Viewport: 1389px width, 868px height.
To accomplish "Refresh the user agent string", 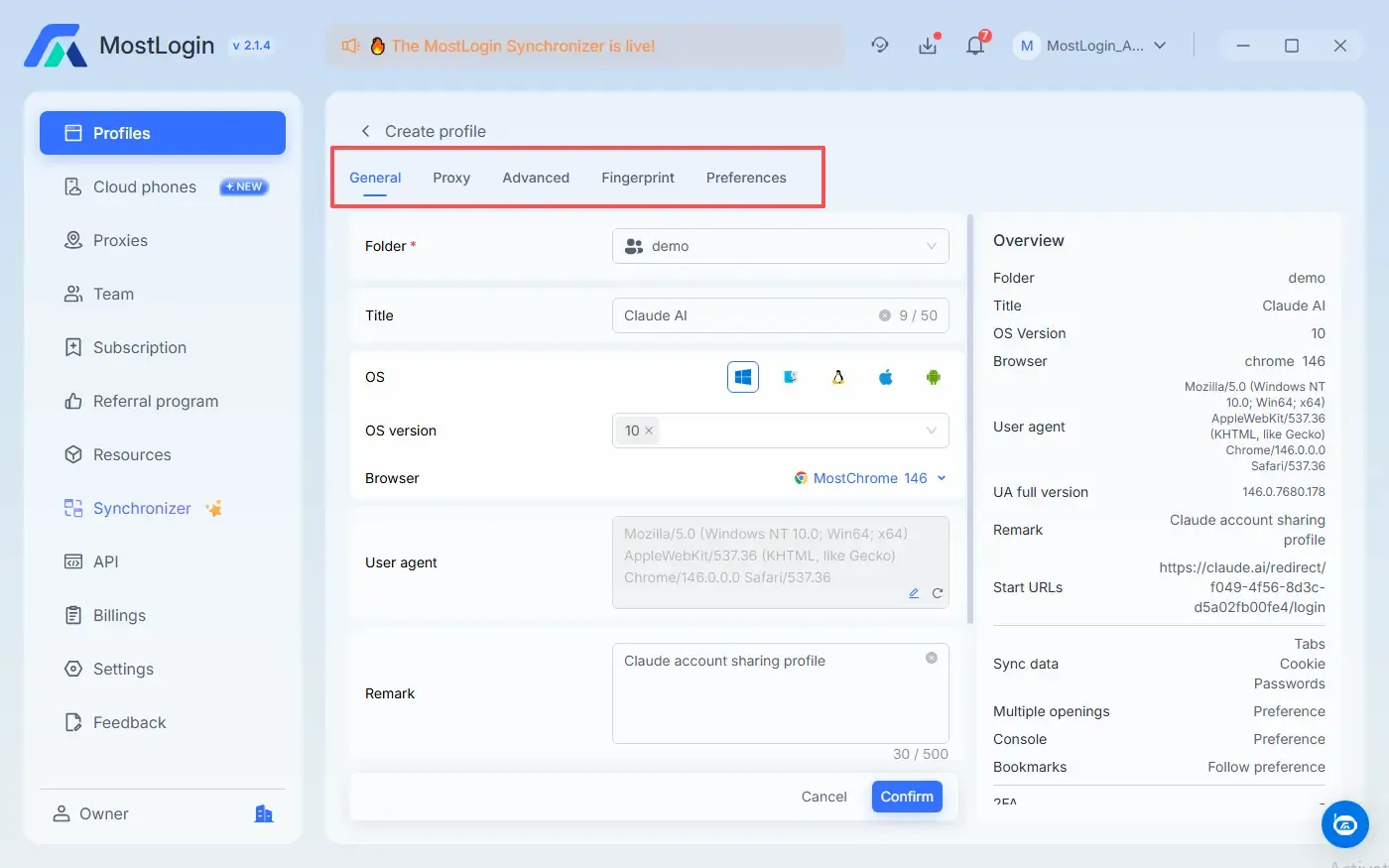I will click(x=938, y=593).
